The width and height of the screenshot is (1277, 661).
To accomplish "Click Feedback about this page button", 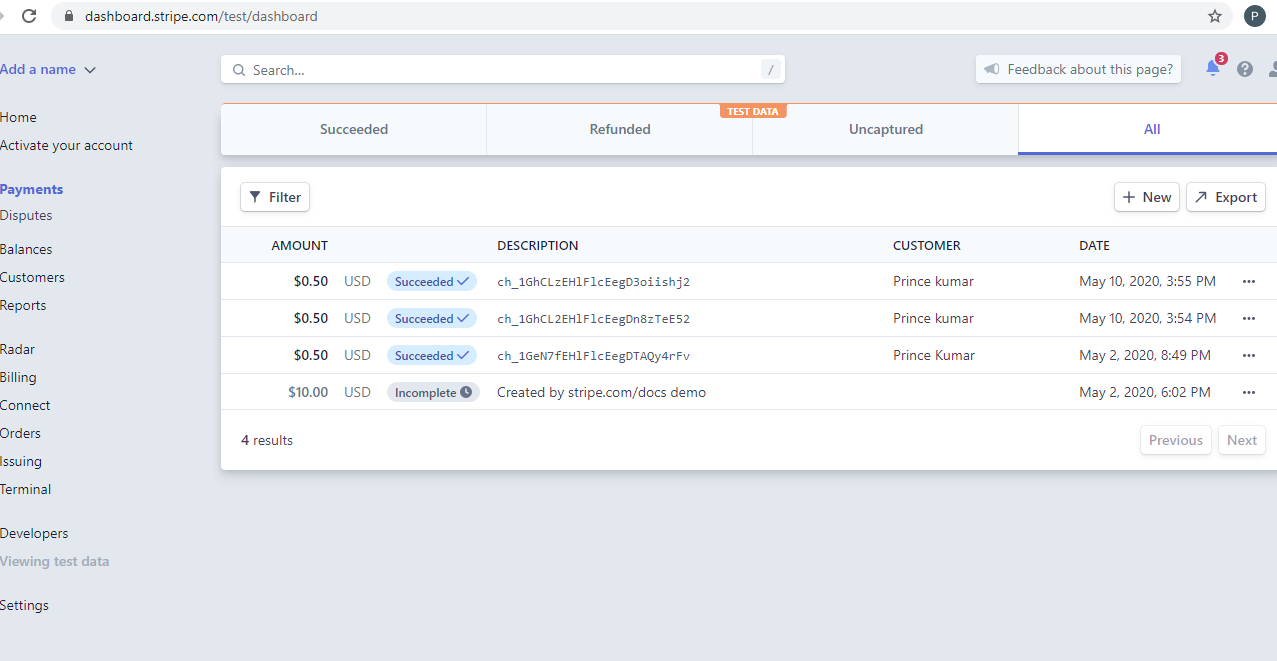I will (1079, 69).
